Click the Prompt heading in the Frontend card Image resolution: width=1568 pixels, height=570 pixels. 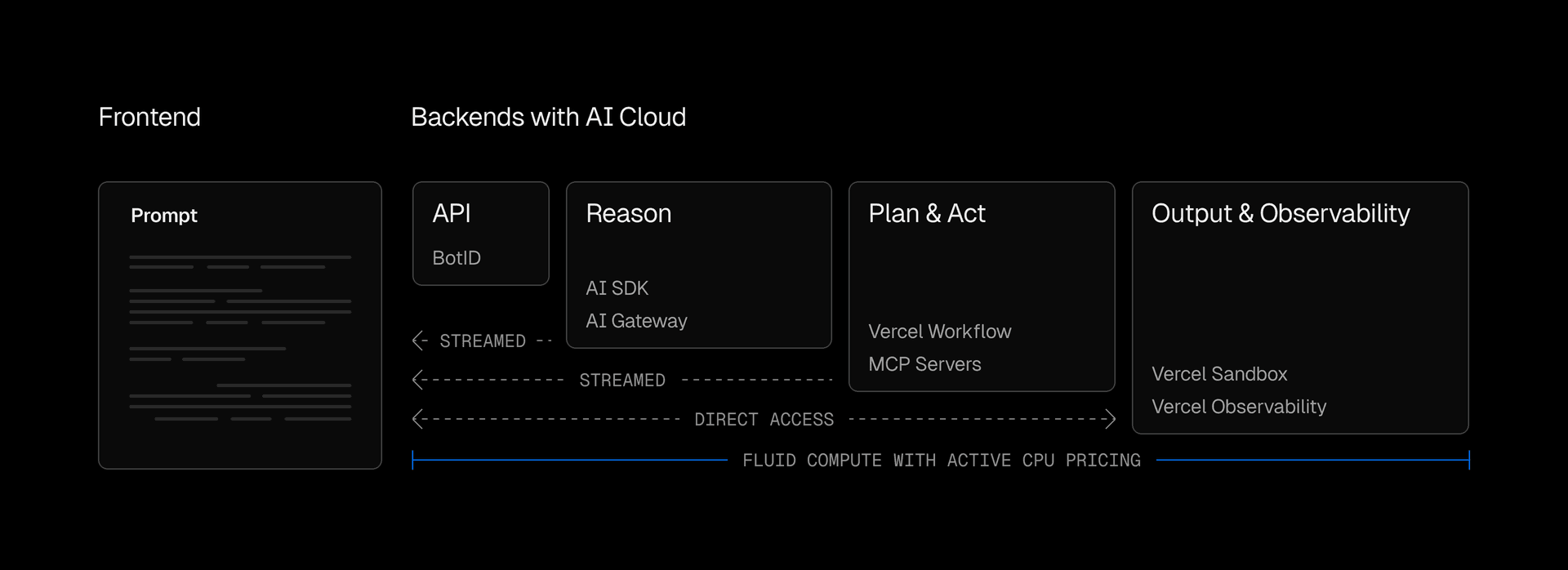[x=164, y=216]
